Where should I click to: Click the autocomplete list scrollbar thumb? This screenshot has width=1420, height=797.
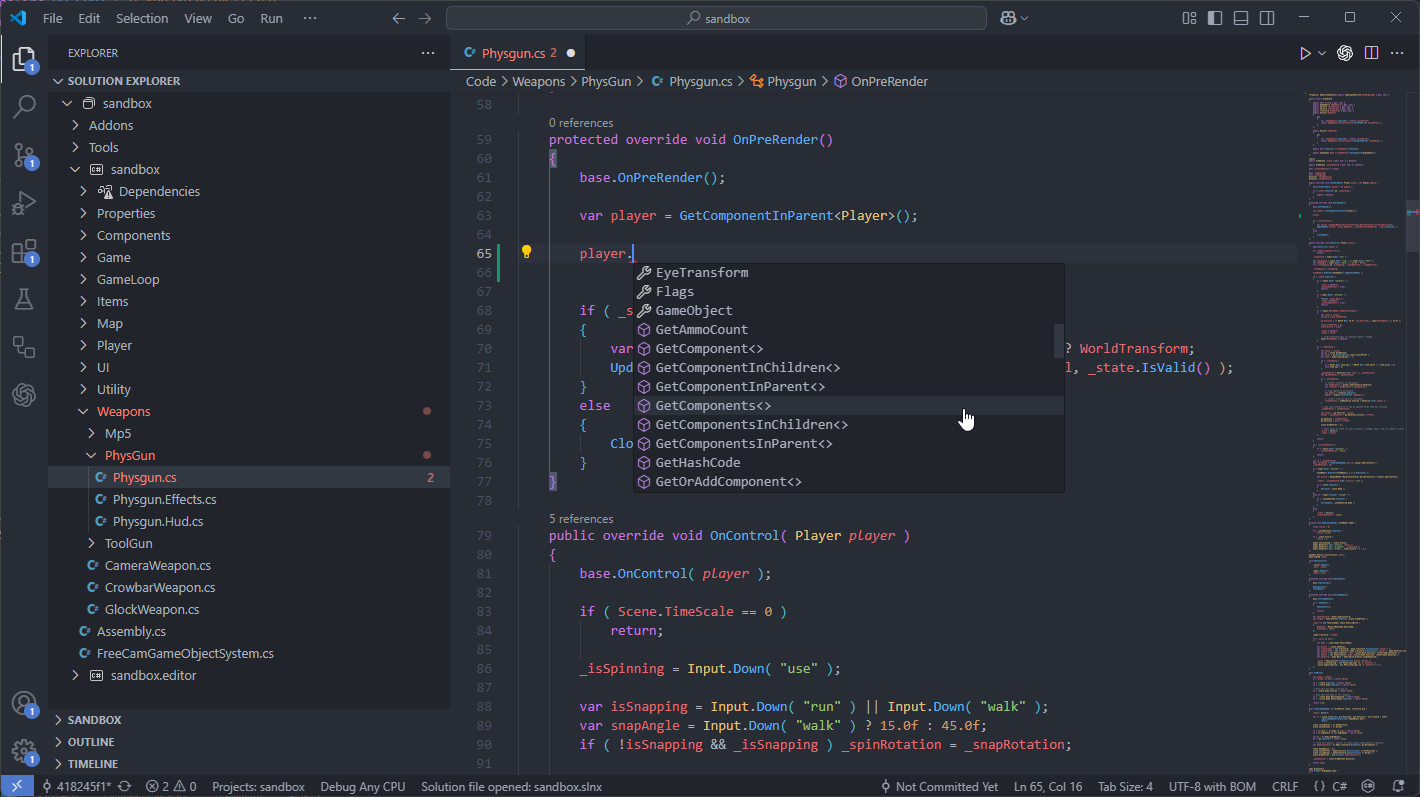[x=1058, y=341]
